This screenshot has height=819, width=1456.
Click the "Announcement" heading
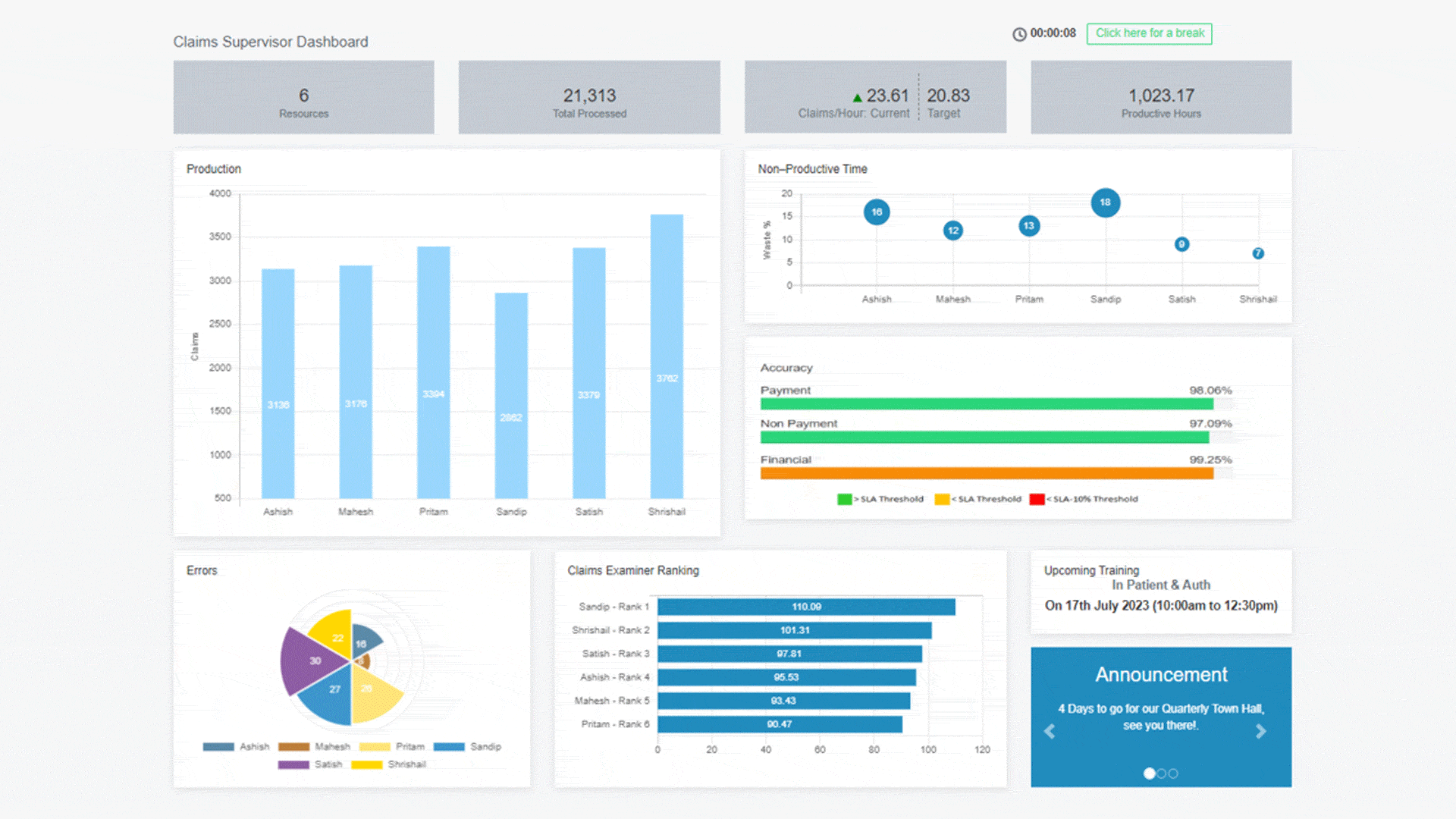1161,675
